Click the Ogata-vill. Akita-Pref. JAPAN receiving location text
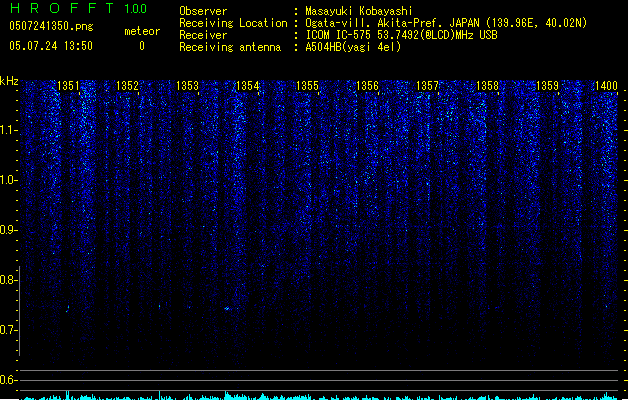 [446, 23]
